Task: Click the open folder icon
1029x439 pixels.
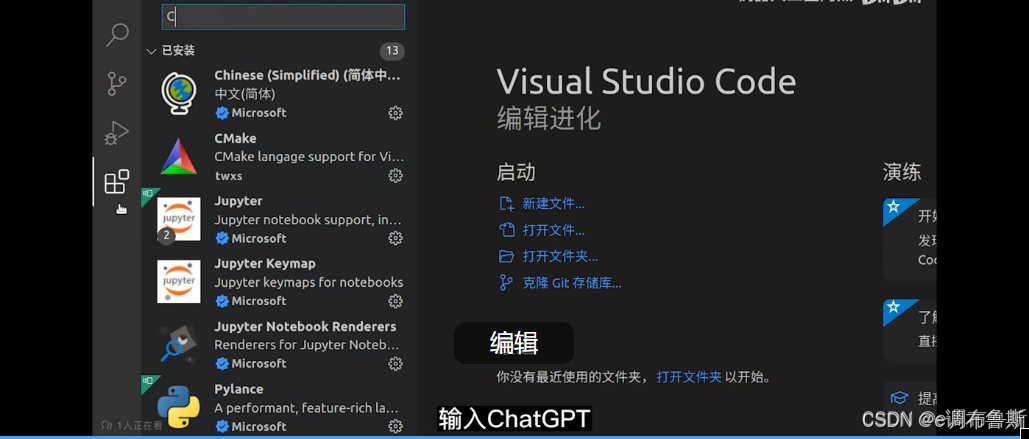Action: pos(507,257)
